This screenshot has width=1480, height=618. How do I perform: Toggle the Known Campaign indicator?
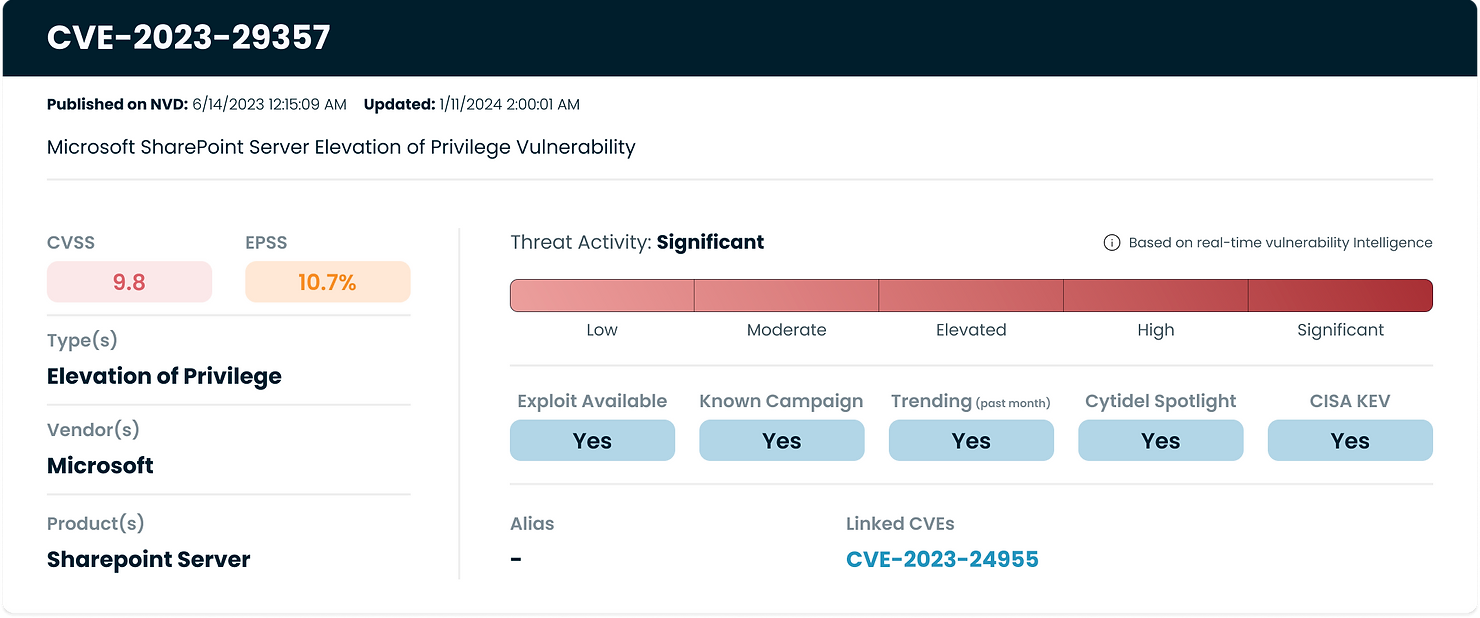[x=781, y=440]
